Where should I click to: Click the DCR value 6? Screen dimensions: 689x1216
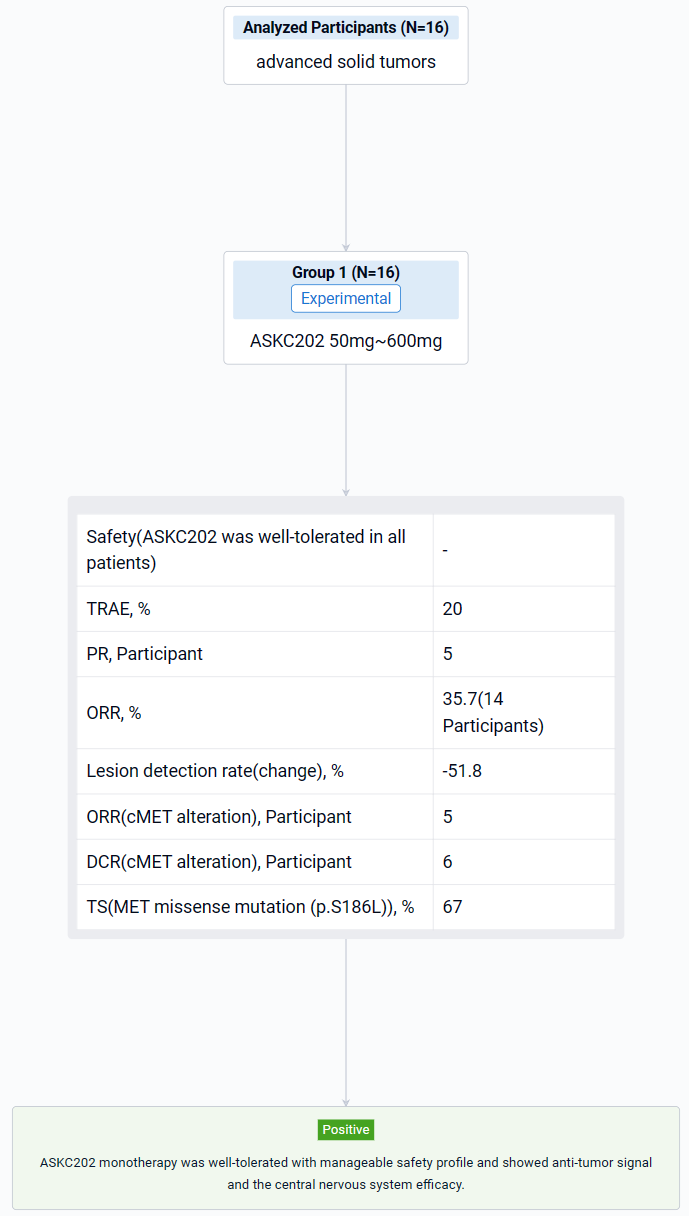448,862
